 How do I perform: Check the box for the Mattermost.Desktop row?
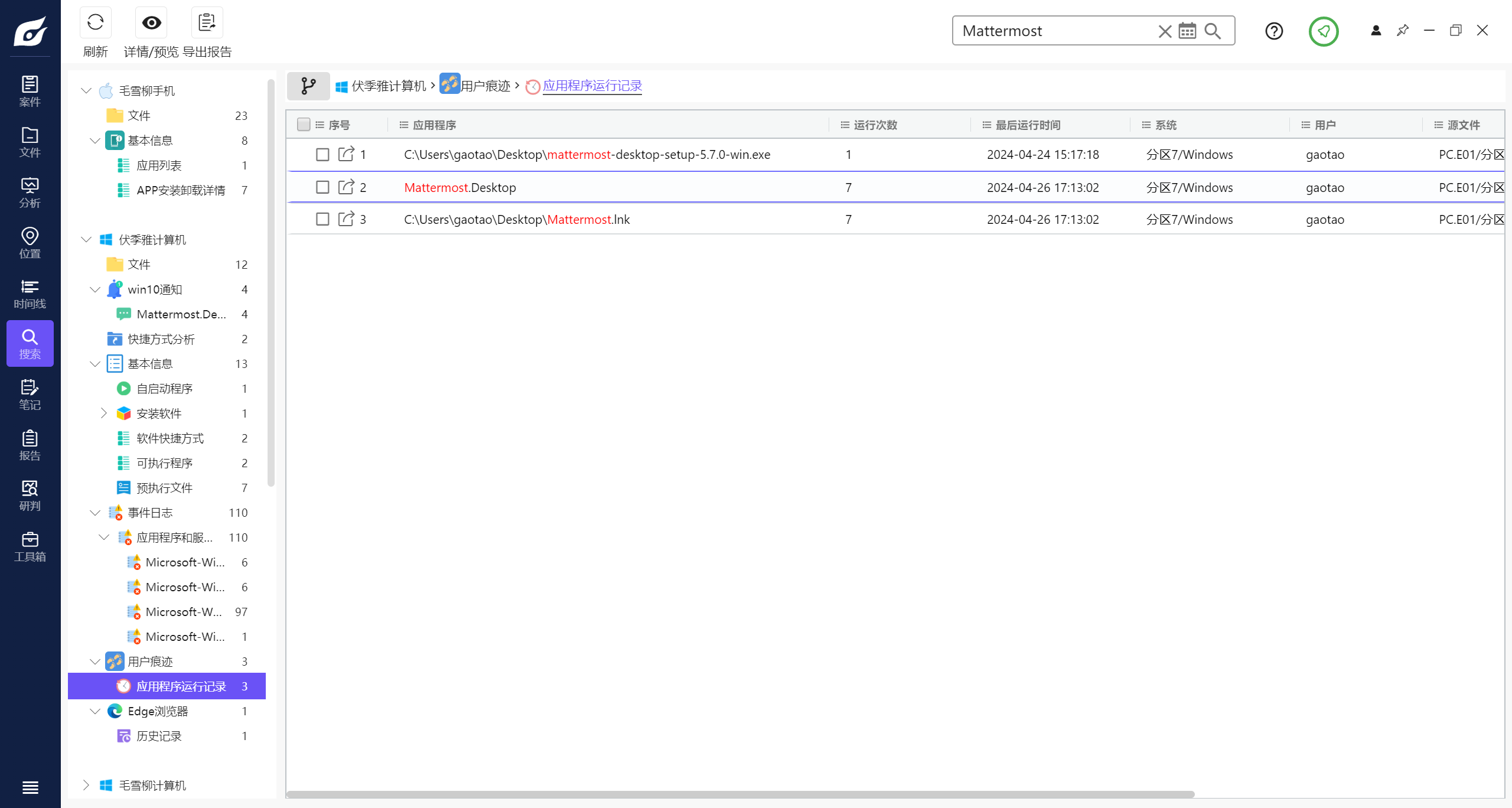[x=322, y=187]
